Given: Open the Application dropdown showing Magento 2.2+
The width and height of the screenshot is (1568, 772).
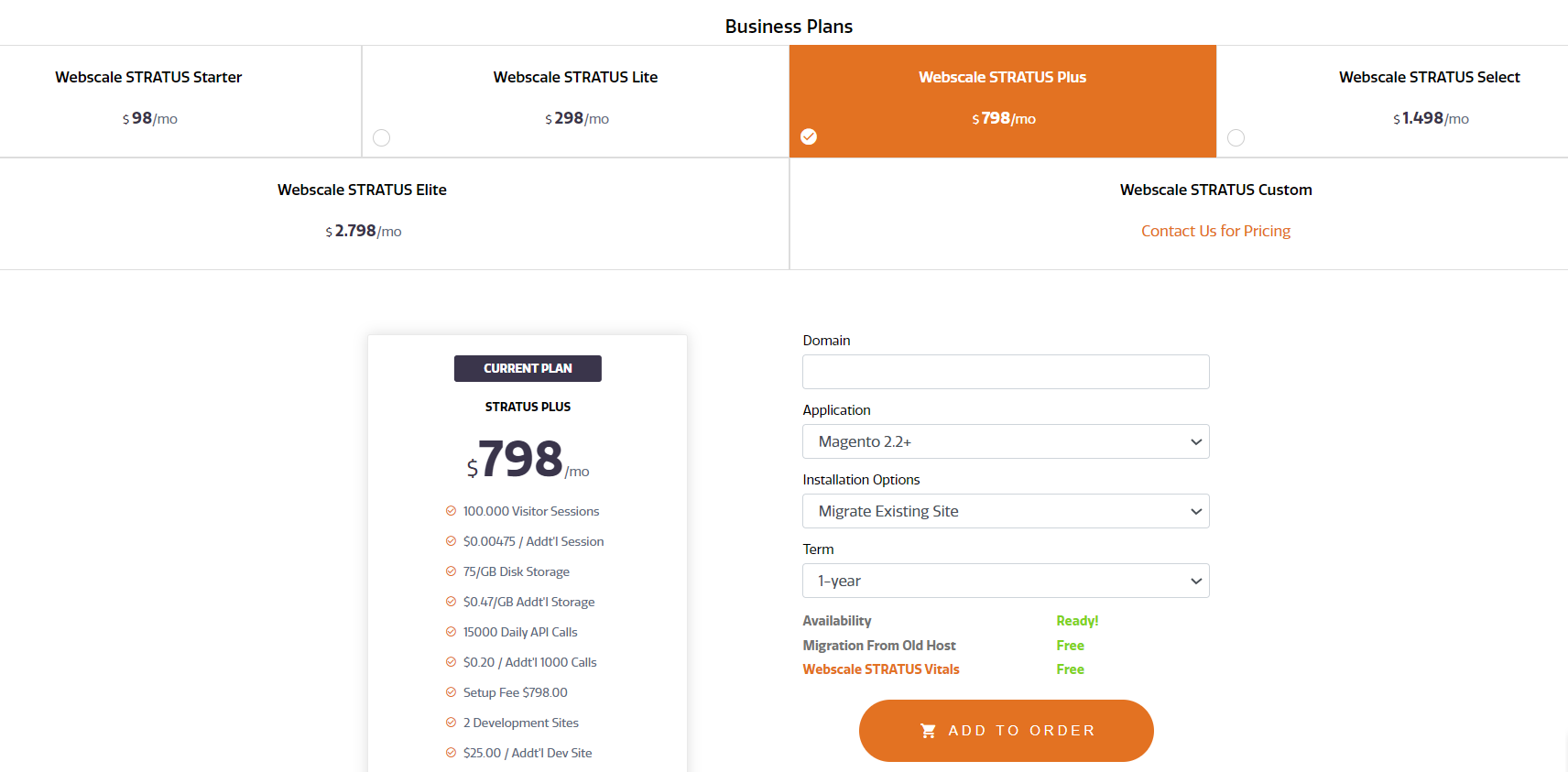Looking at the screenshot, I should pyautogui.click(x=1006, y=441).
